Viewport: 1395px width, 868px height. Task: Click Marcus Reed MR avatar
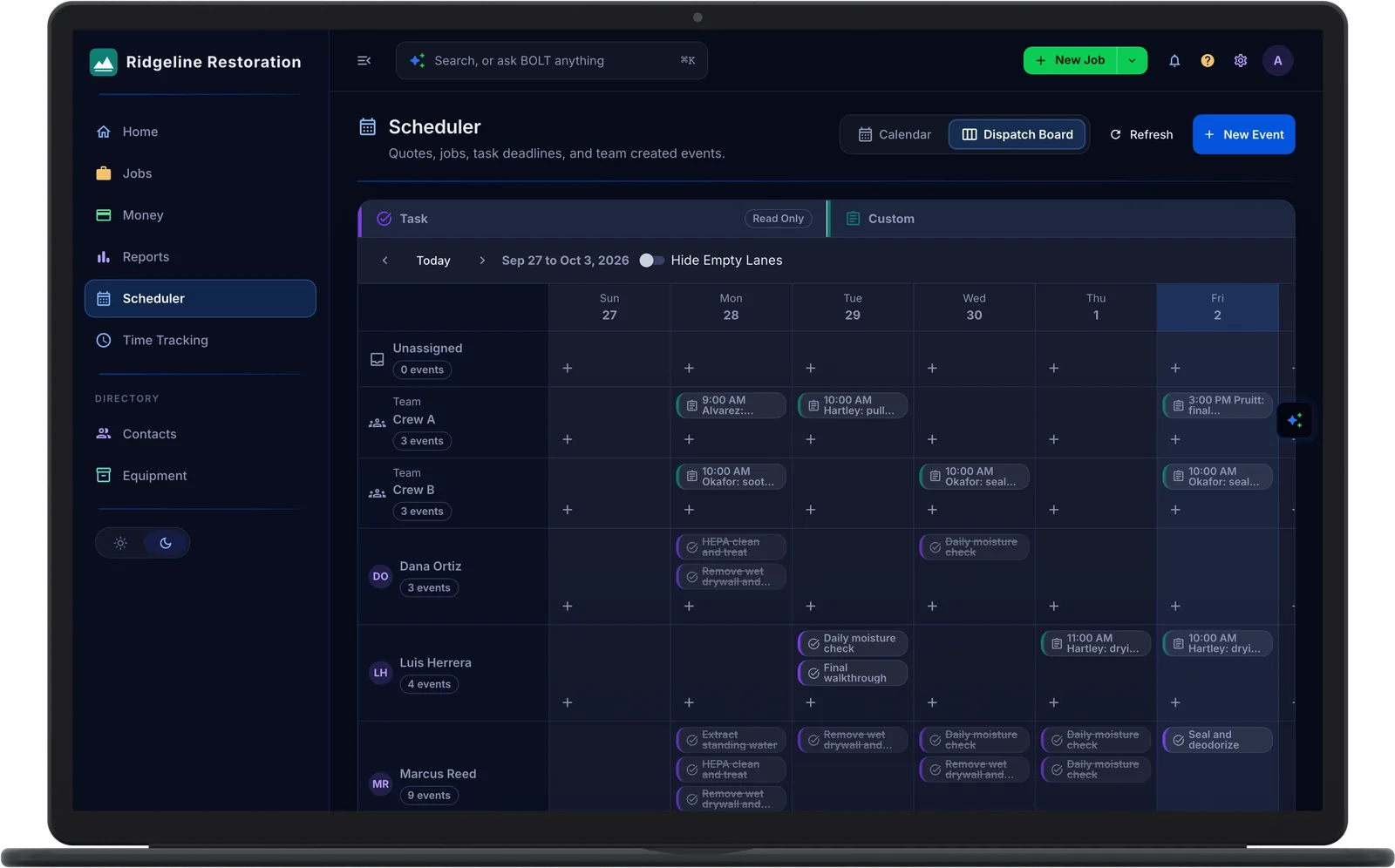coord(381,783)
